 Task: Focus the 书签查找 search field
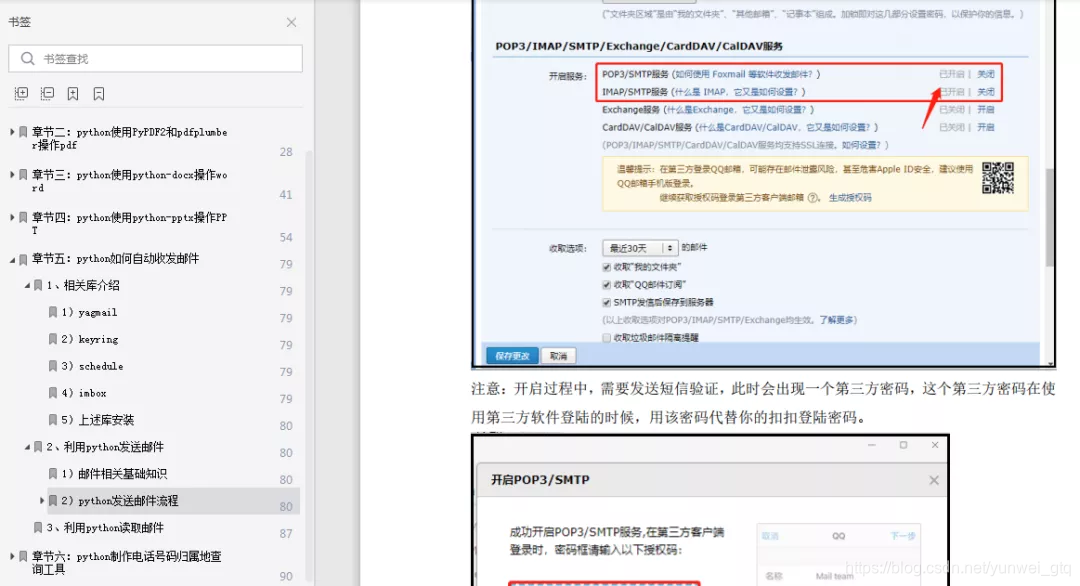tap(156, 59)
